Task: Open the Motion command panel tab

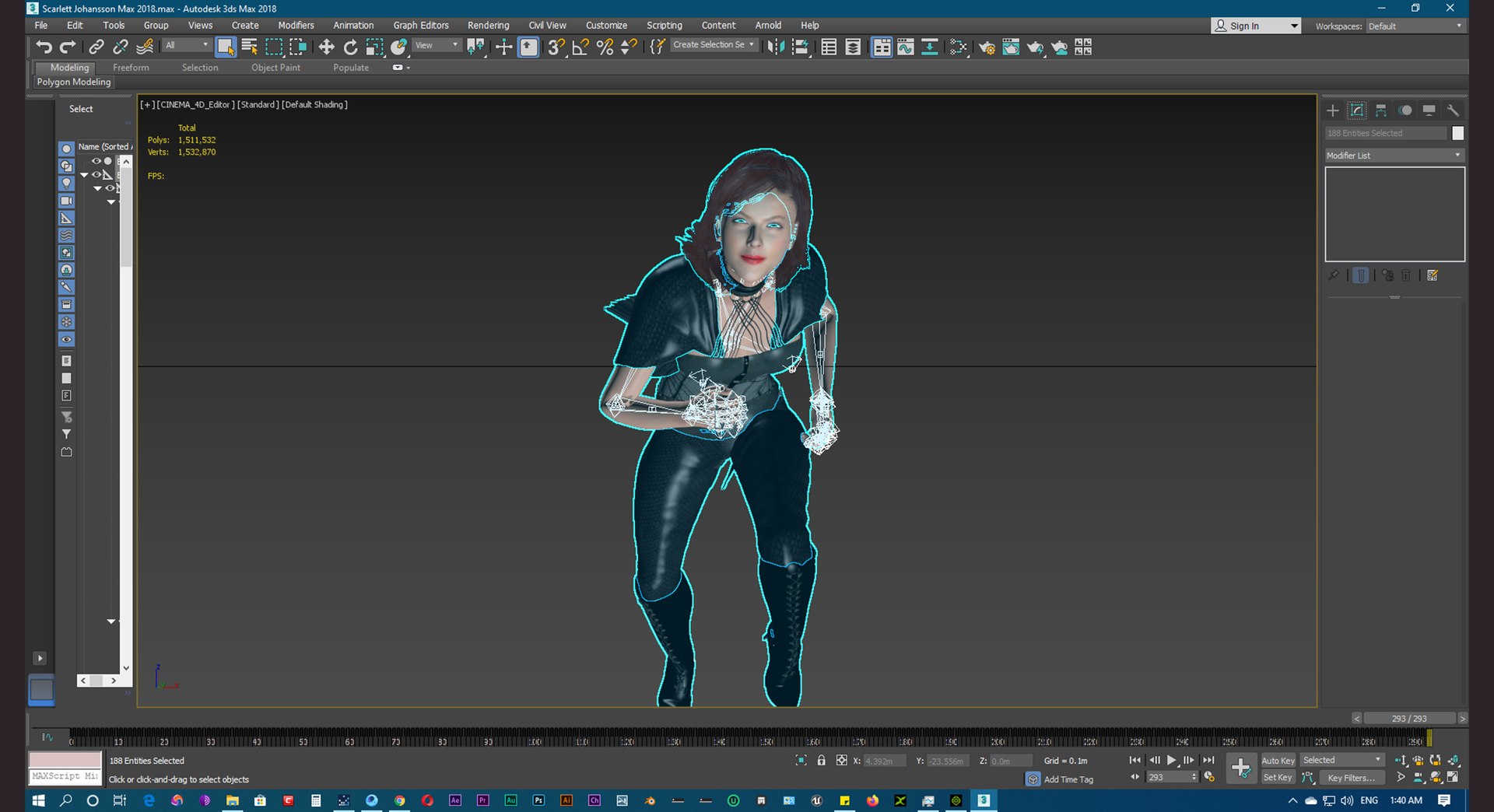Action: pyautogui.click(x=1405, y=110)
